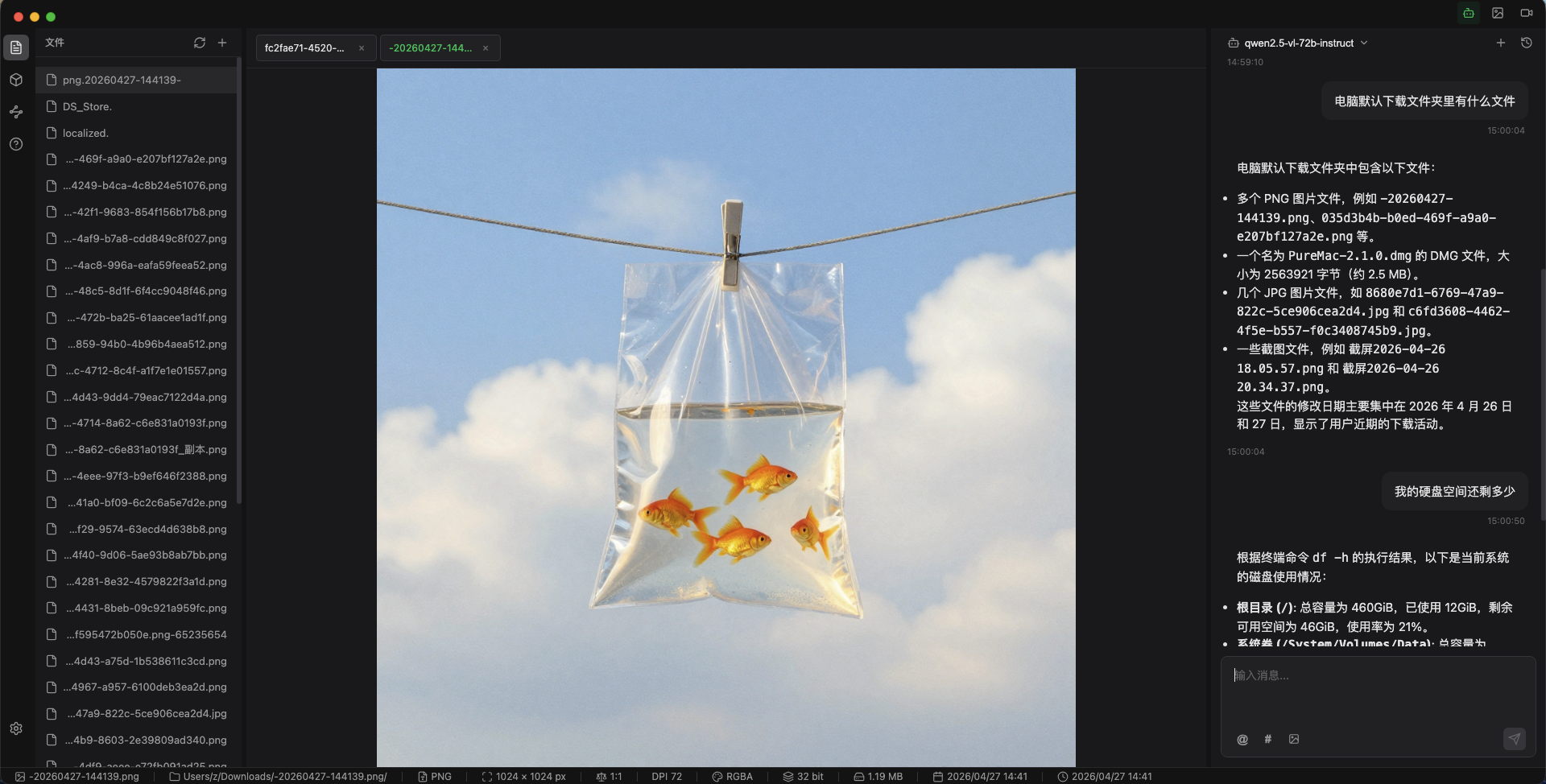Open file ending 4249-b4ca-4c8b24e51076.png

pos(137,186)
